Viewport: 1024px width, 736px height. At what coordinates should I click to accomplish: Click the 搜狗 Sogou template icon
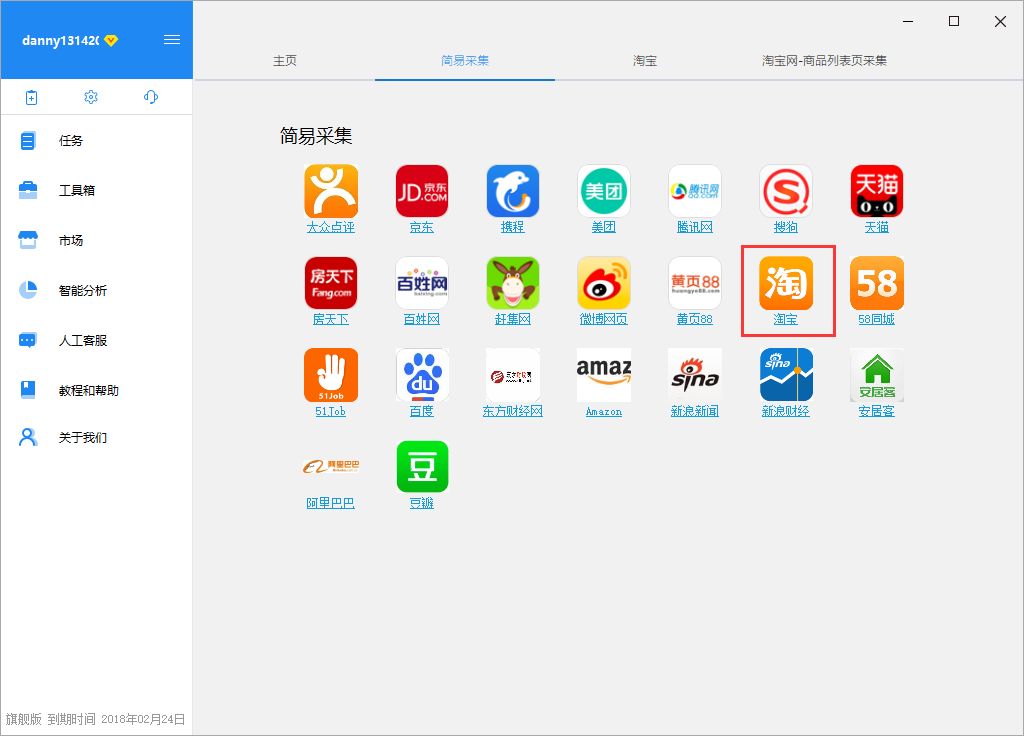(785, 190)
